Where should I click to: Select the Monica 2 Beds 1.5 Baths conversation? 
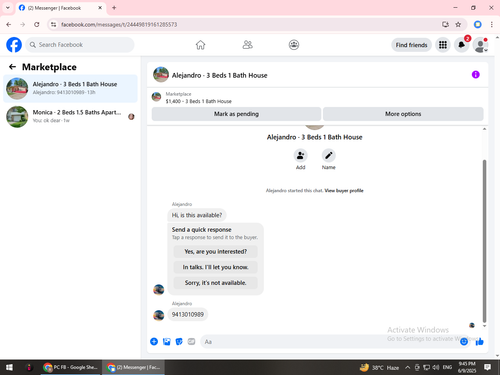pyautogui.click(x=70, y=117)
